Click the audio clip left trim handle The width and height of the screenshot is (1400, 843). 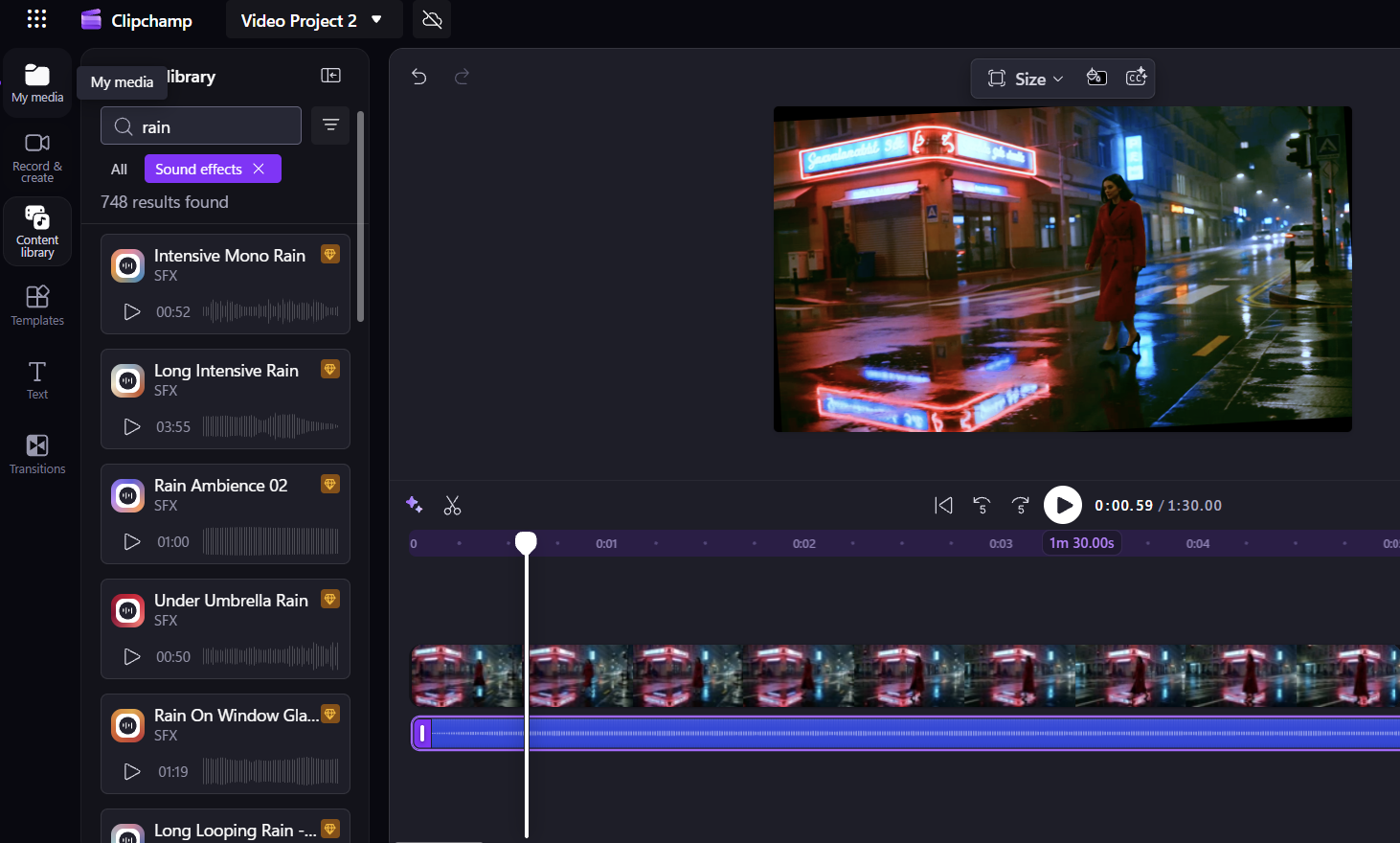[422, 734]
